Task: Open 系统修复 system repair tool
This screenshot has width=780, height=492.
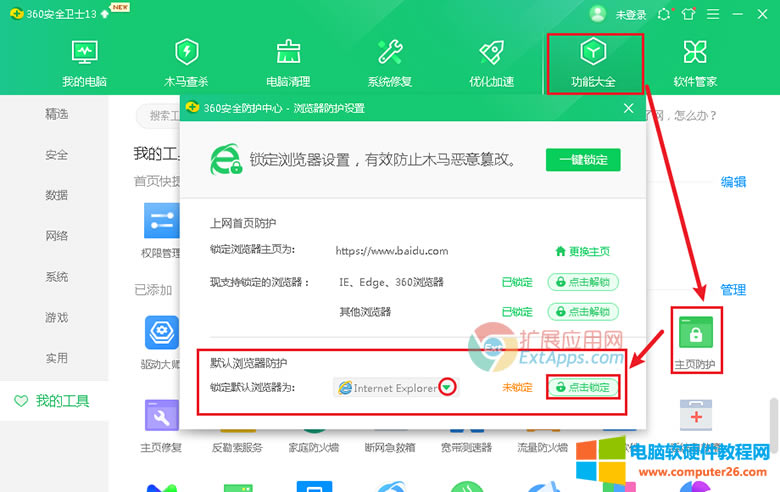Action: [x=390, y=62]
